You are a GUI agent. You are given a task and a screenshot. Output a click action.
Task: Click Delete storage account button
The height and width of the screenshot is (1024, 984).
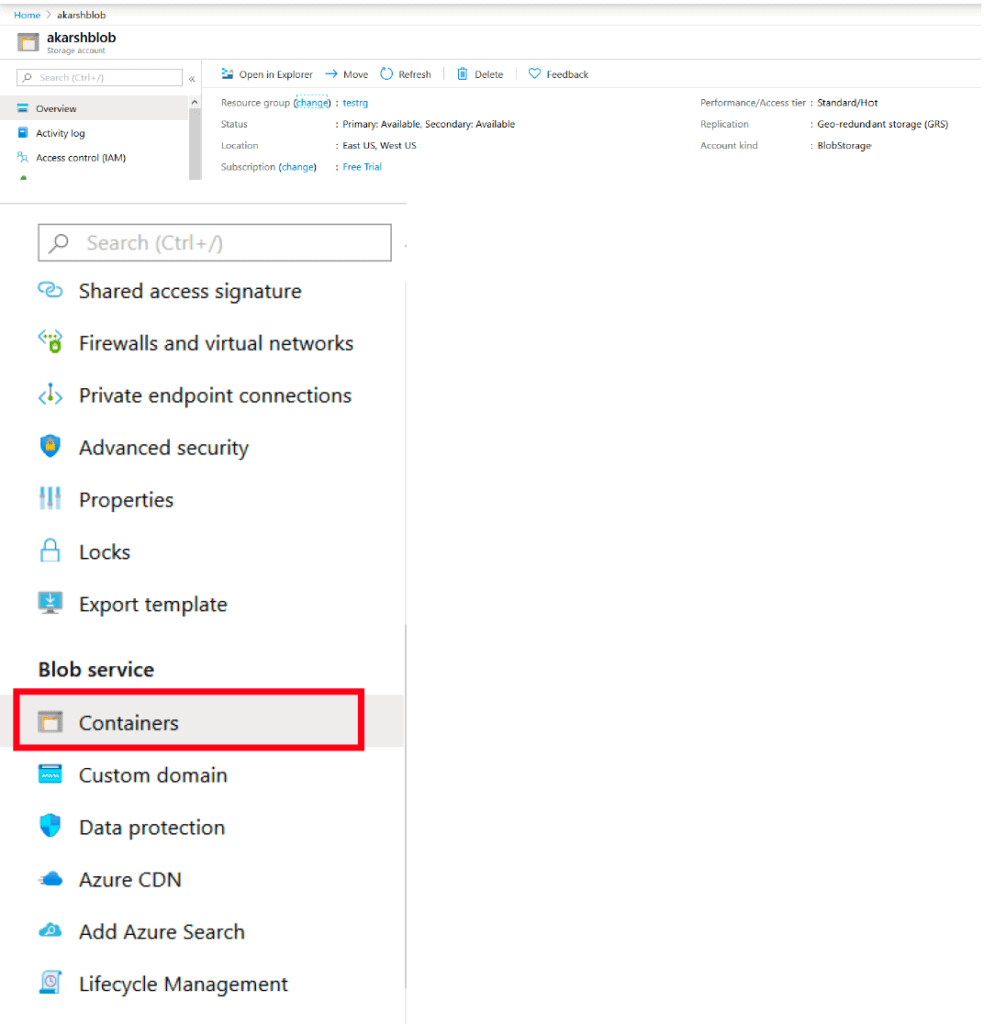[480, 74]
